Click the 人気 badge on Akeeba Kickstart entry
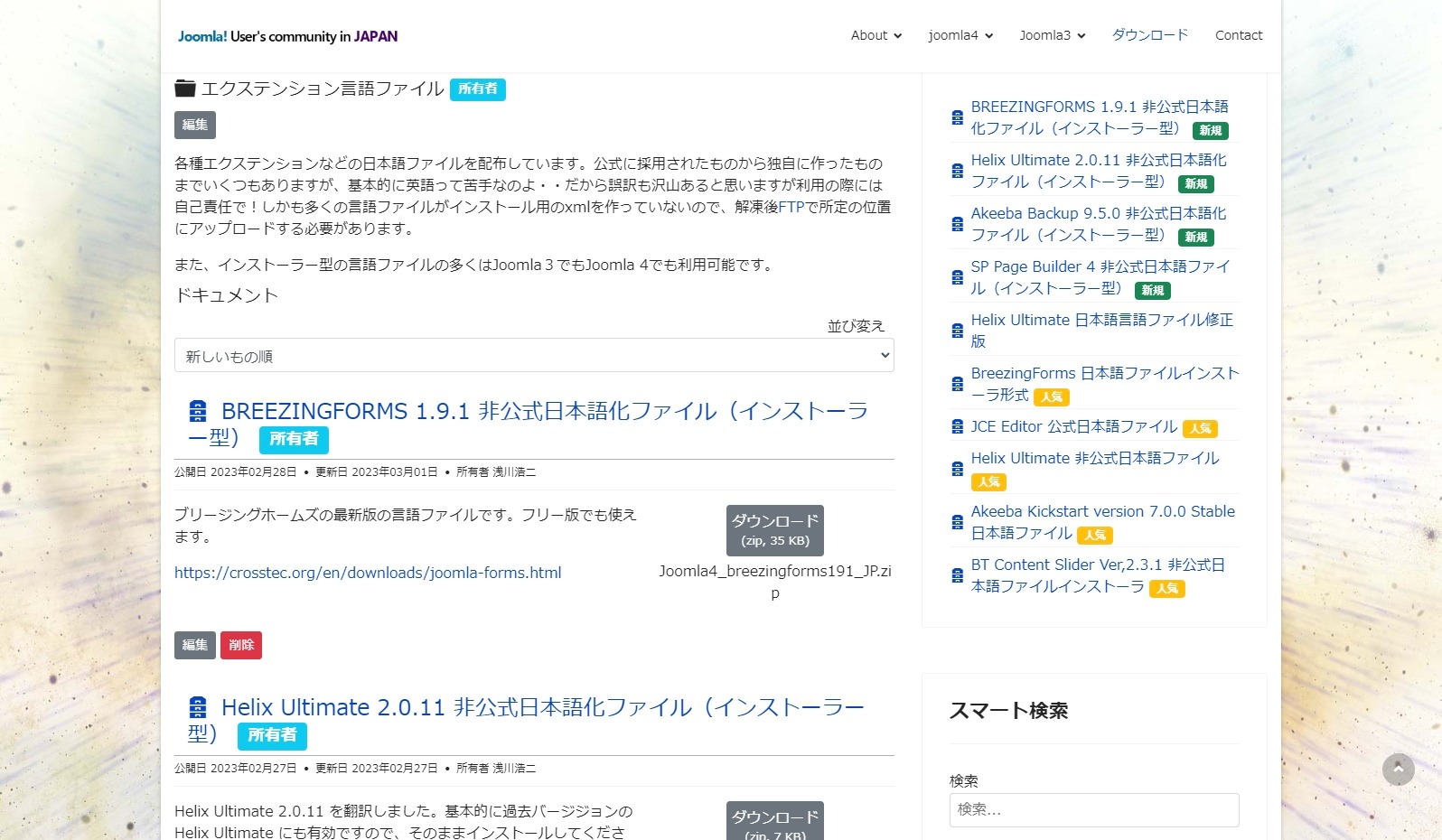Image resolution: width=1442 pixels, height=840 pixels. pyautogui.click(x=1095, y=535)
